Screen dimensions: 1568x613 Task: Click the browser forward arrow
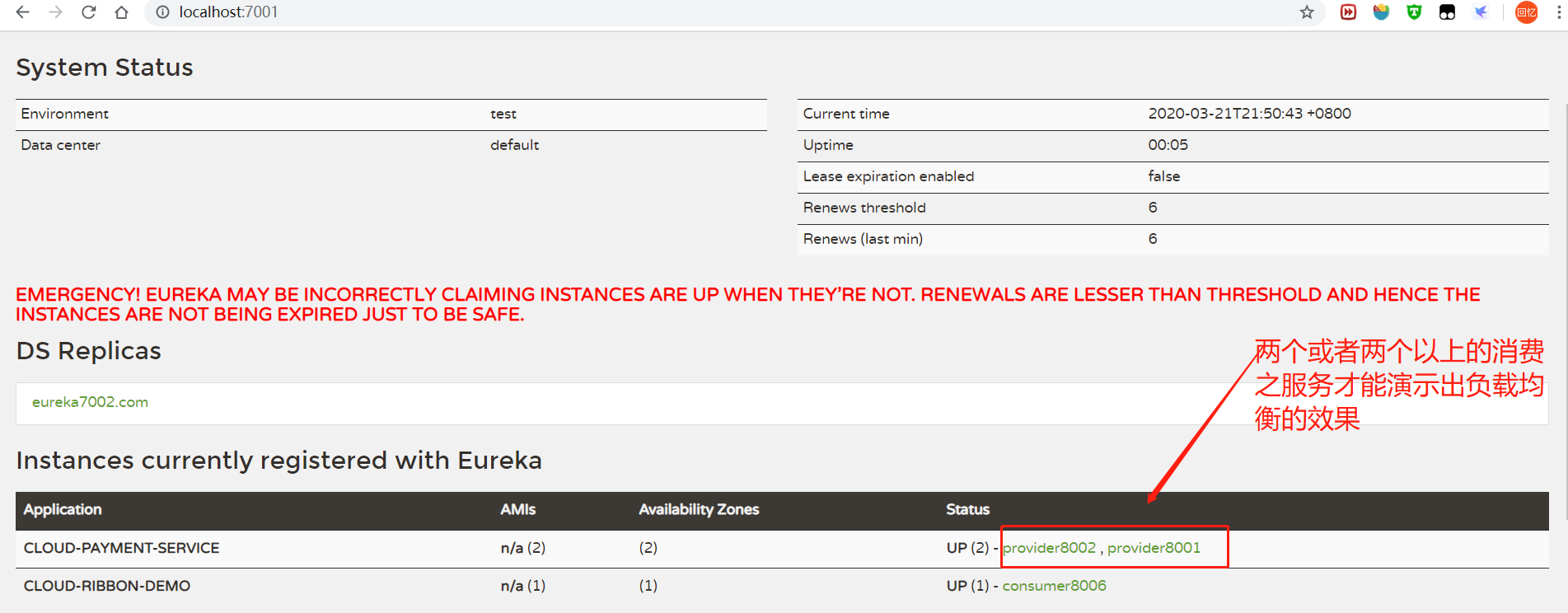pos(56,12)
